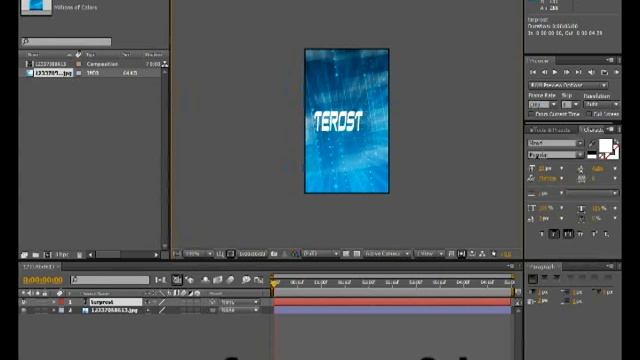Play the composition in Preview panel

pyautogui.click(x=555, y=72)
